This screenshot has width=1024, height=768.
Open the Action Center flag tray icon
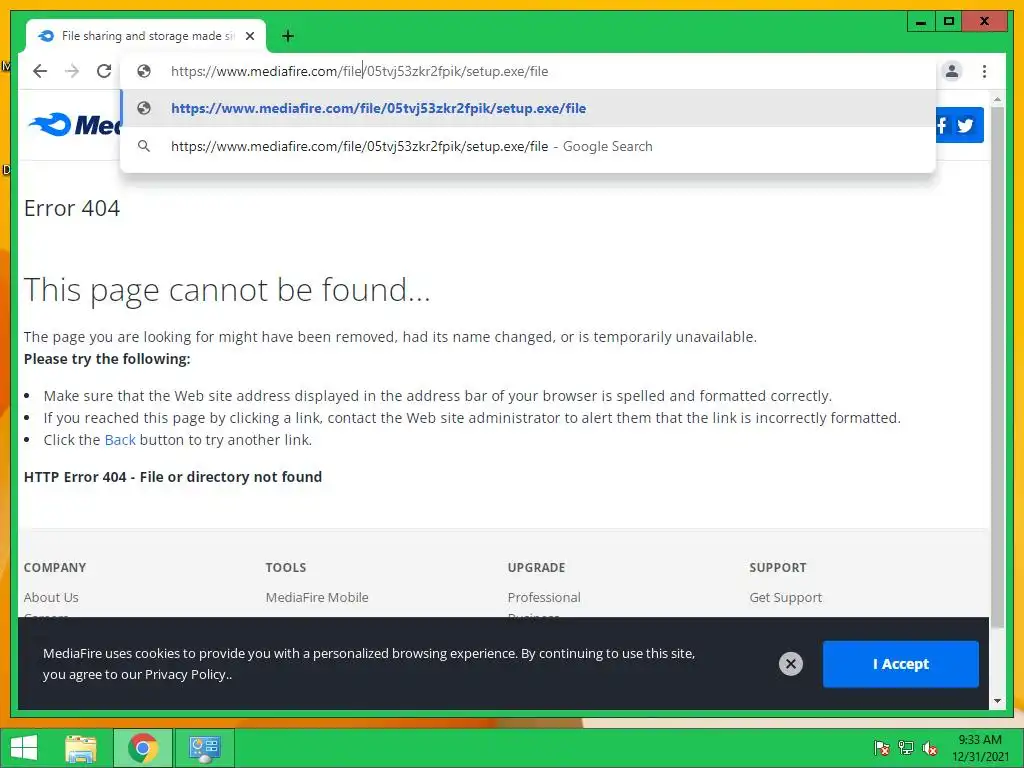pyautogui.click(x=882, y=748)
